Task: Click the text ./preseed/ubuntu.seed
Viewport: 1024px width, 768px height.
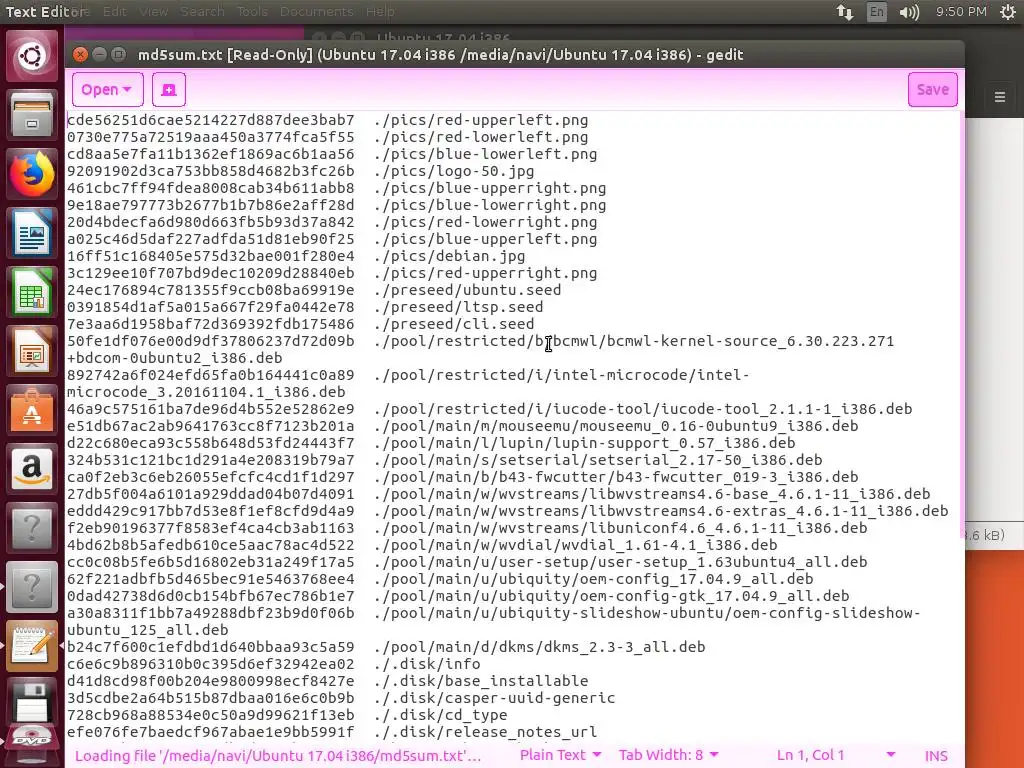Action: click(x=468, y=290)
